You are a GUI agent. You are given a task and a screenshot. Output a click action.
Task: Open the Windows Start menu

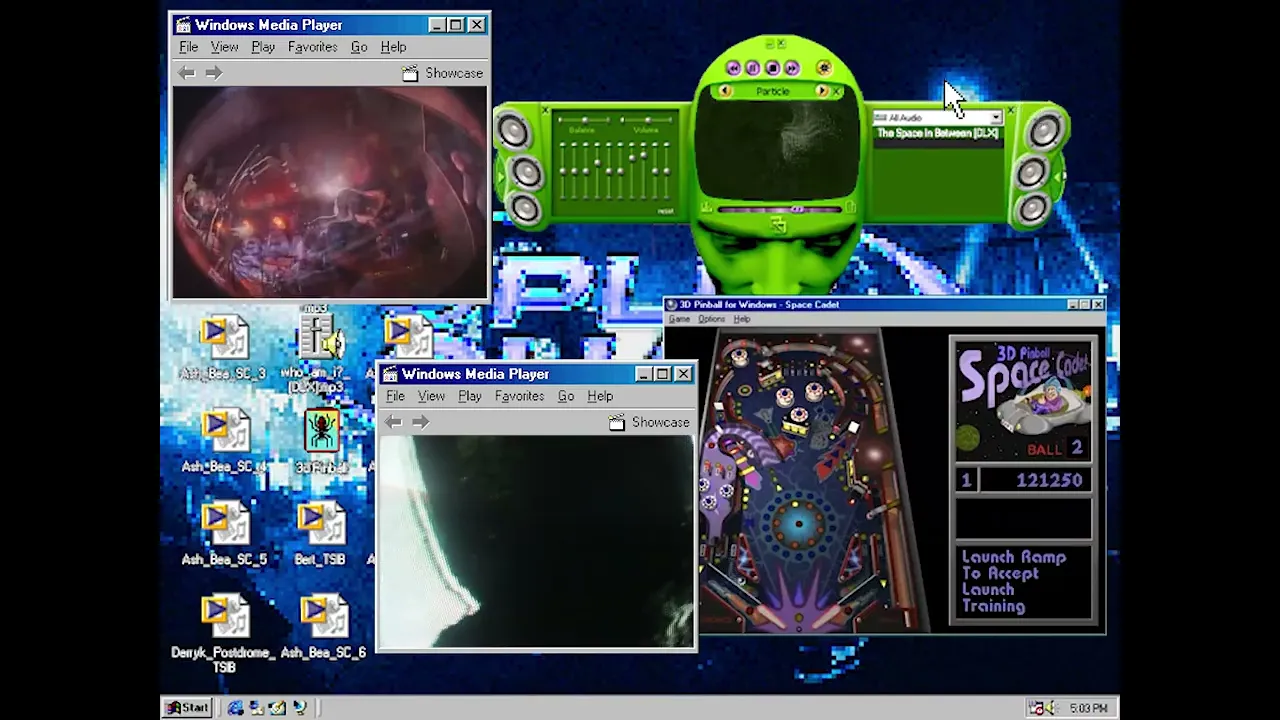coord(187,708)
